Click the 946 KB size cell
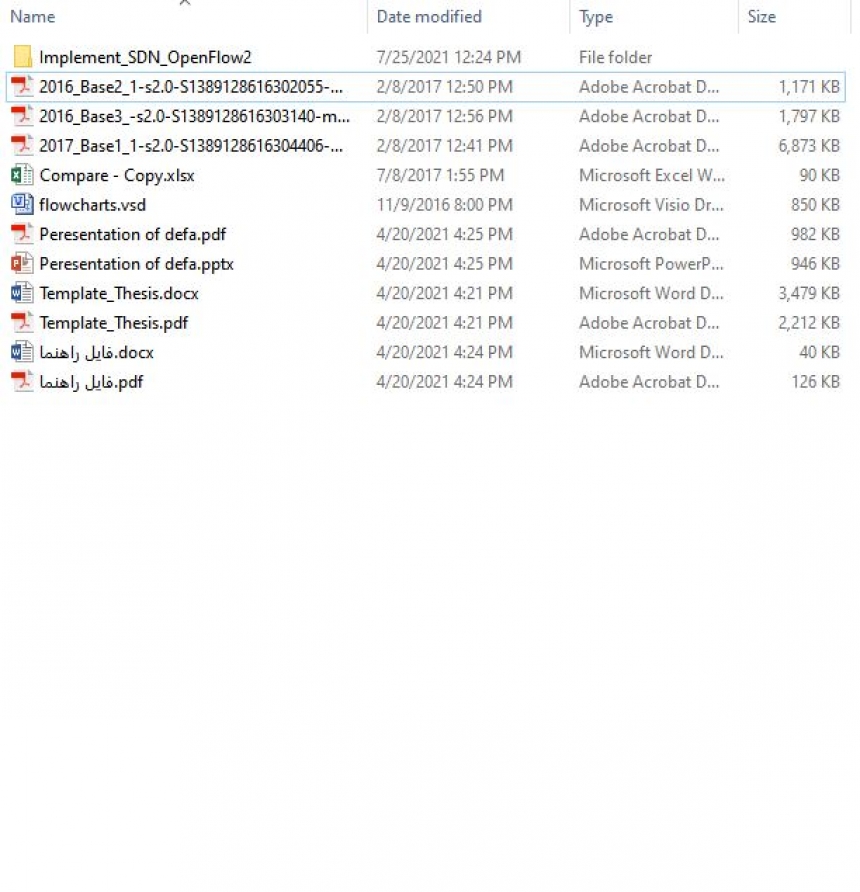Image resolution: width=860 pixels, height=892 pixels. pos(815,264)
